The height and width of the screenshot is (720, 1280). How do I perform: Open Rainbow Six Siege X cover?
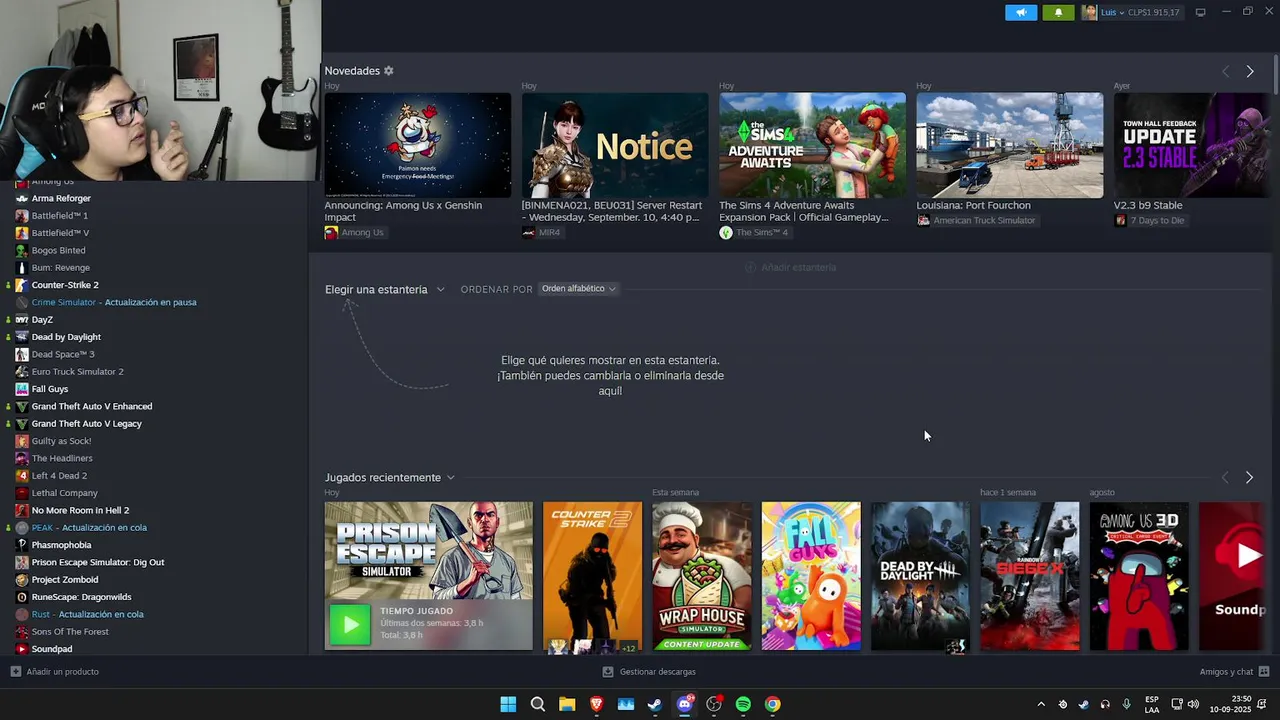pyautogui.click(x=1030, y=576)
